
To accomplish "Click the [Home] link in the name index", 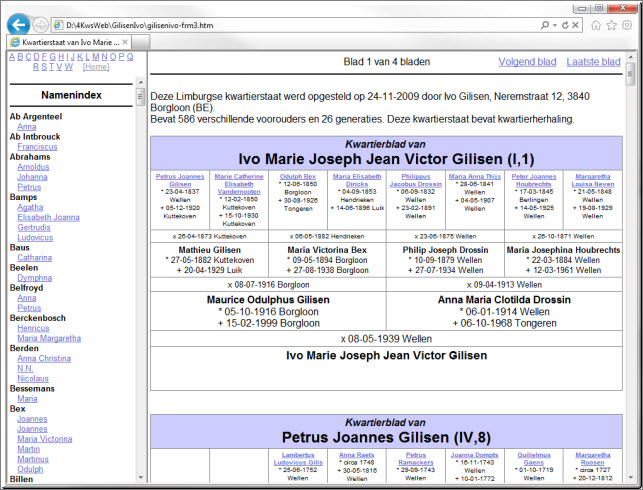I will coord(96,67).
